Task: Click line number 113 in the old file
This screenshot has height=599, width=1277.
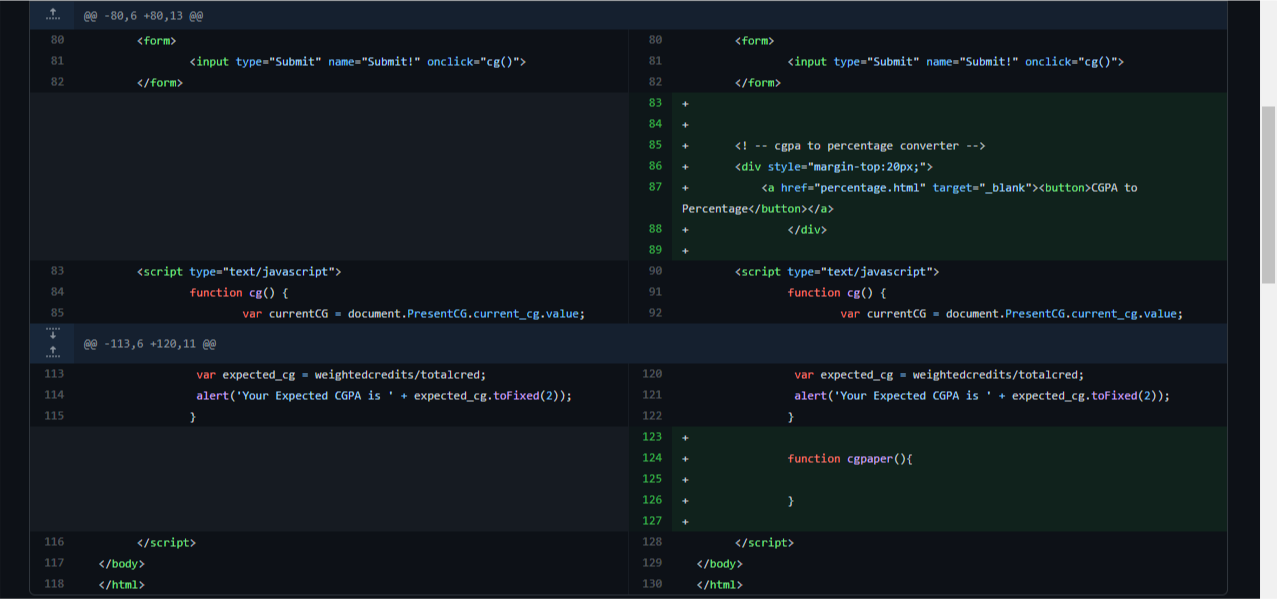Action: pyautogui.click(x=55, y=374)
